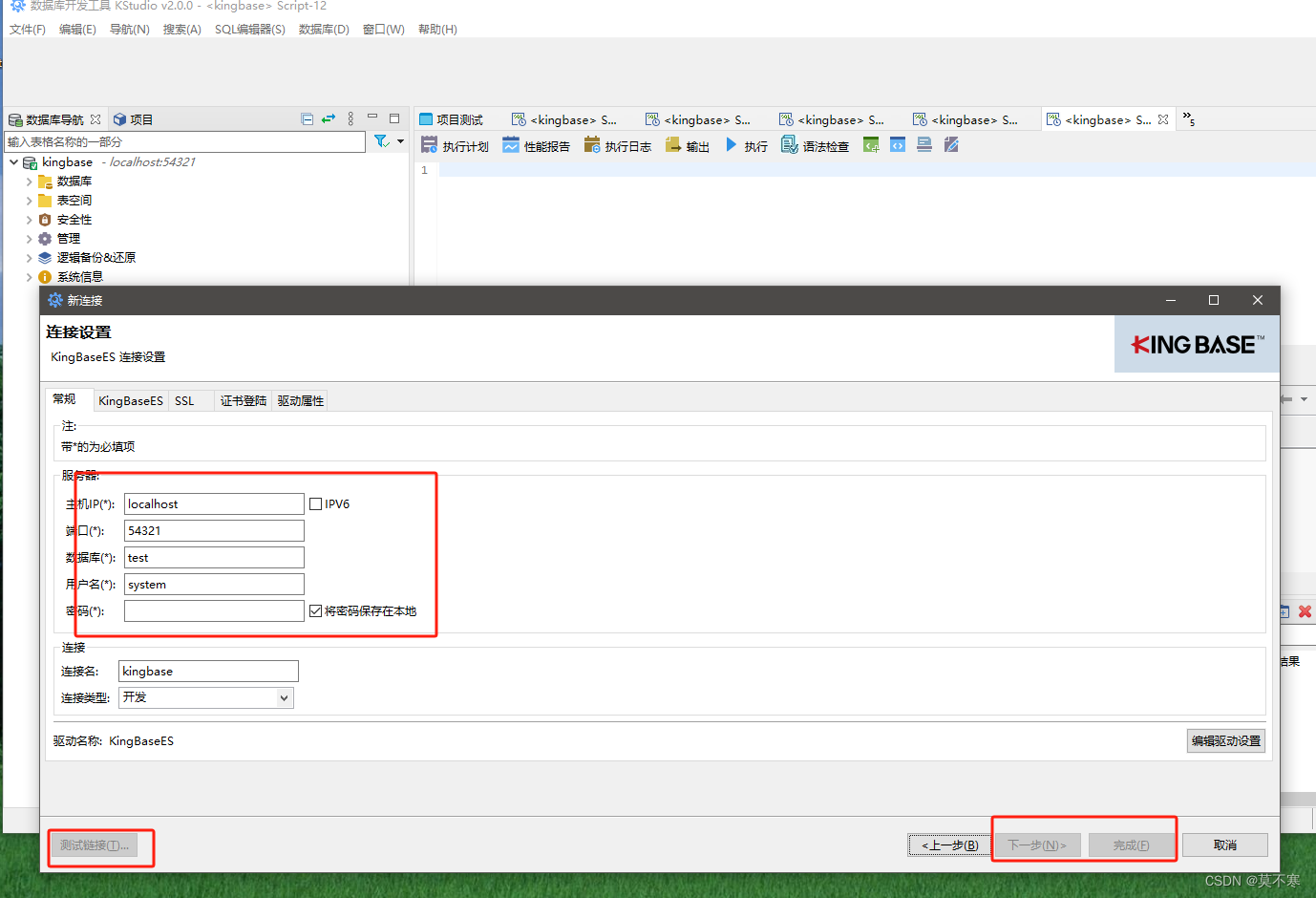Switch to the 驱动属性 tab

(301, 401)
